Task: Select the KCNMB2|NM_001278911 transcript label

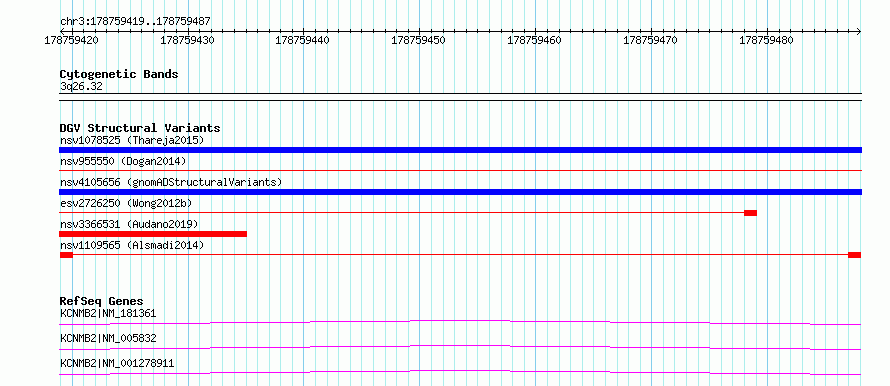Action: pyautogui.click(x=117, y=363)
